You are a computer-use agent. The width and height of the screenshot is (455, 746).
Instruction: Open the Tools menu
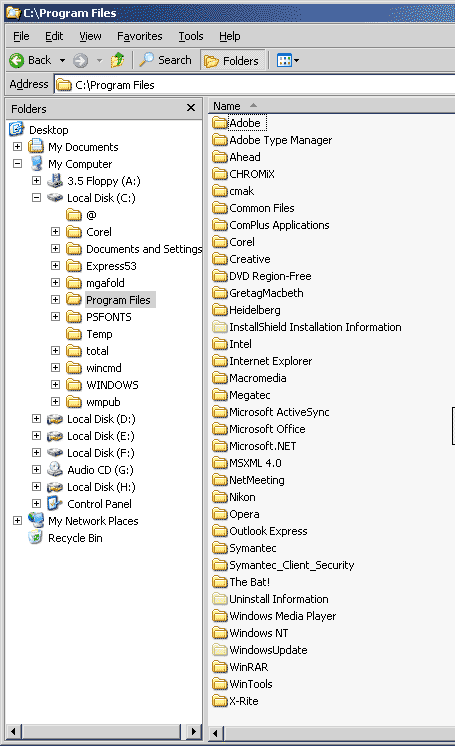(x=190, y=36)
